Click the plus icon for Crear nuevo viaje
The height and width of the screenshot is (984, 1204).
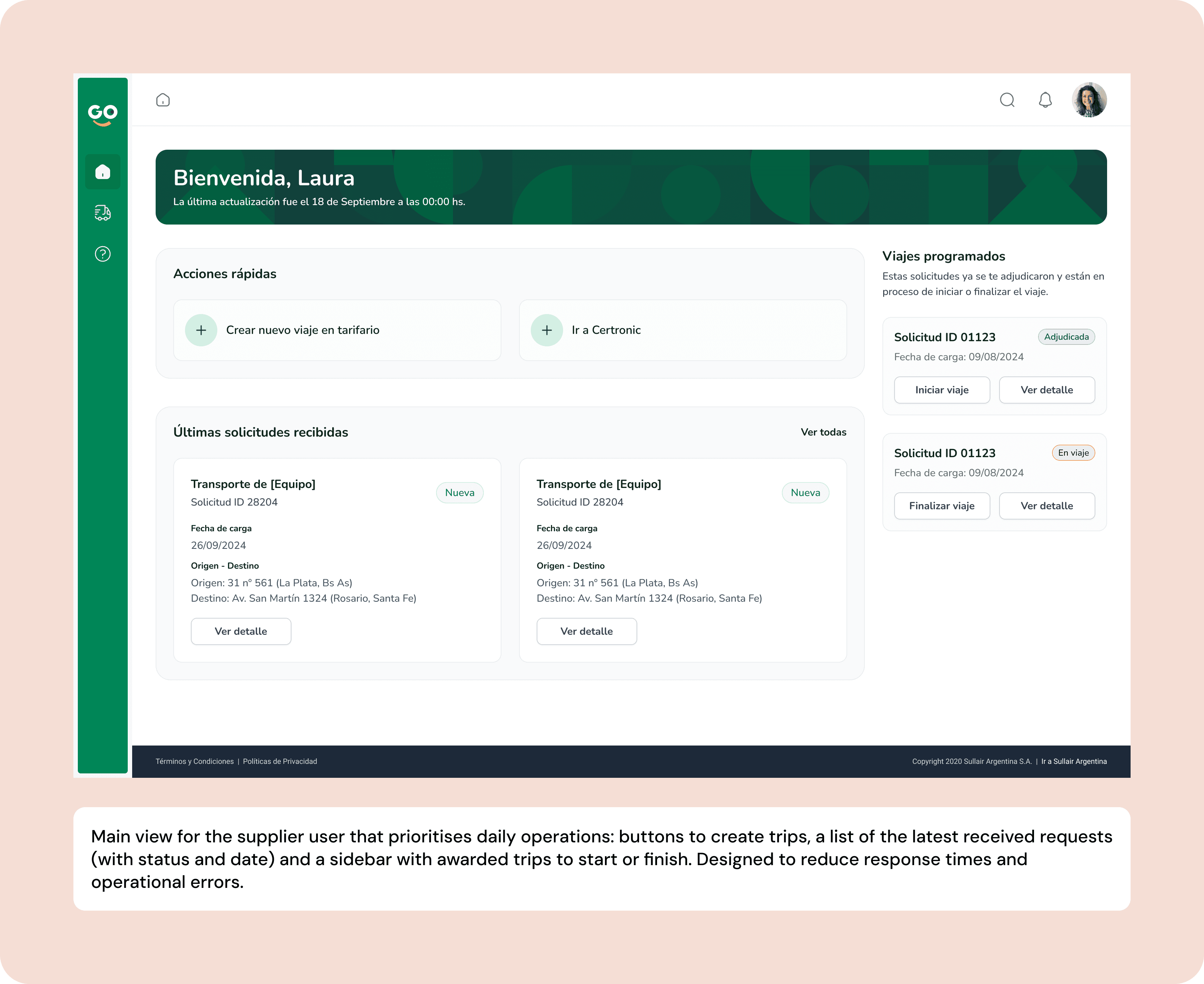tap(201, 331)
